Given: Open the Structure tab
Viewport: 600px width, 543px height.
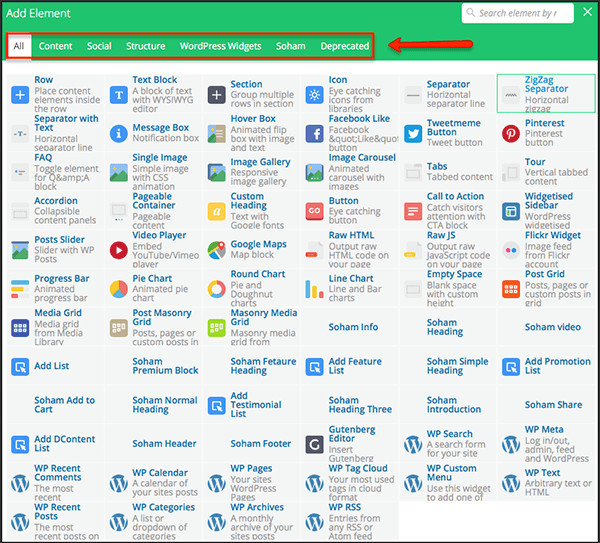Looking at the screenshot, I should tap(145, 46).
